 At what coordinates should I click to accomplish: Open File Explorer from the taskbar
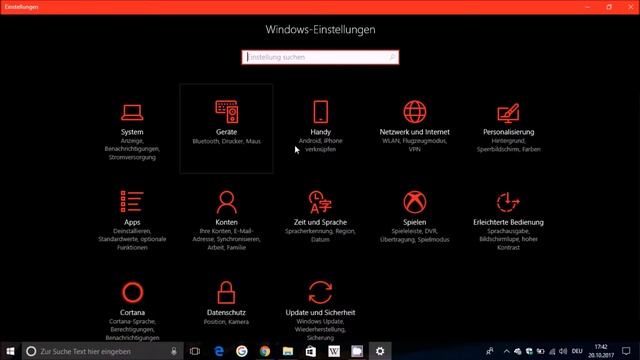pyautogui.click(x=288, y=351)
